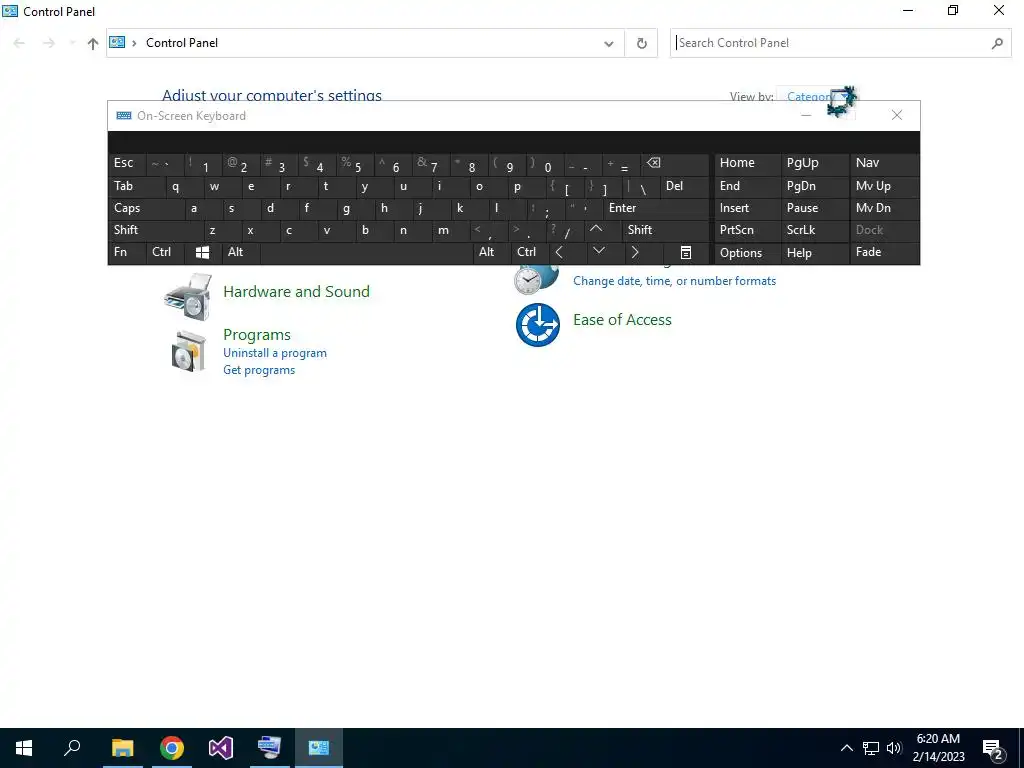Open the View by Category dropdown
Viewport: 1024px width, 768px height.
click(x=814, y=97)
